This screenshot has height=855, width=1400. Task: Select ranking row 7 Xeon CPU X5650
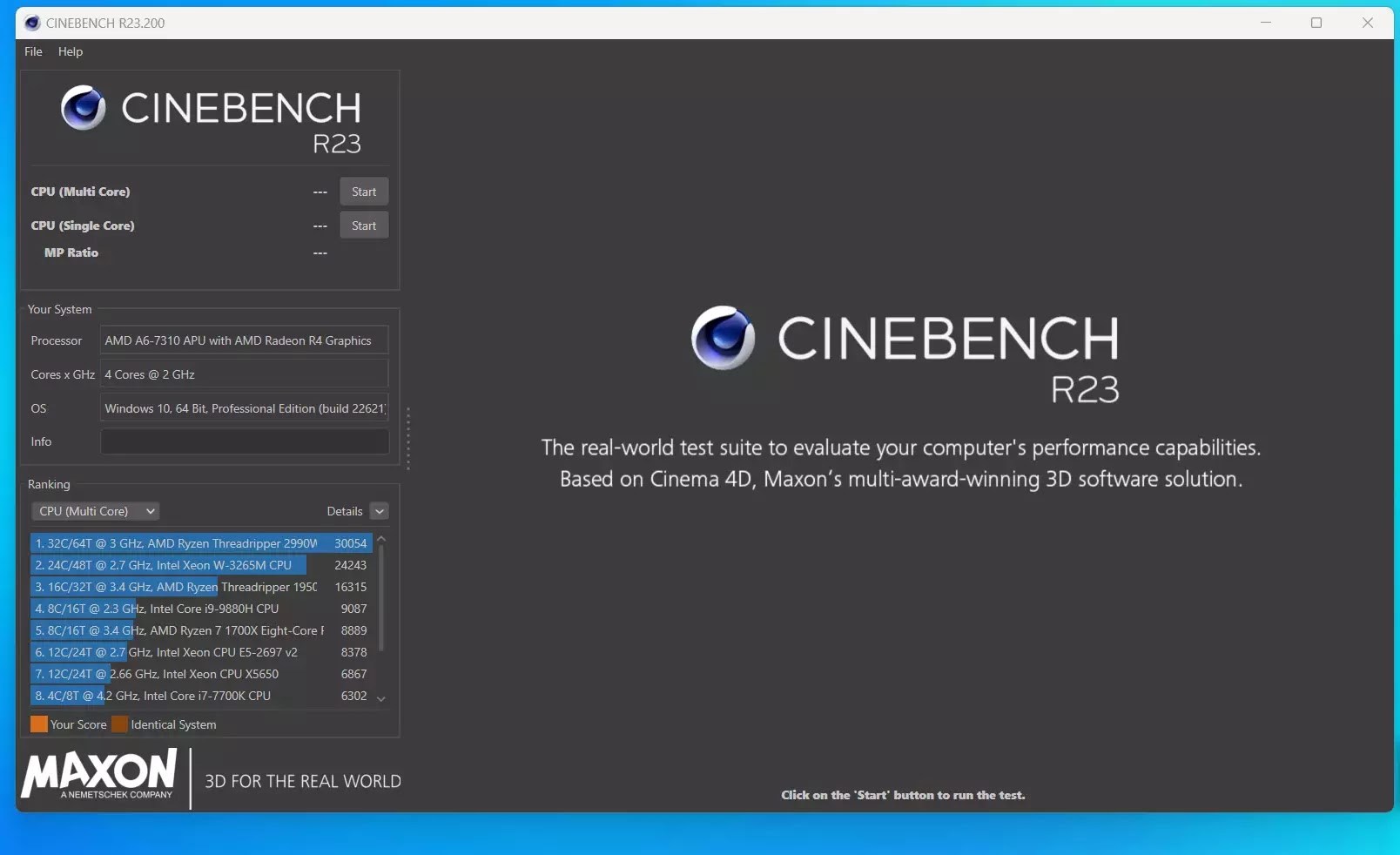click(x=201, y=674)
